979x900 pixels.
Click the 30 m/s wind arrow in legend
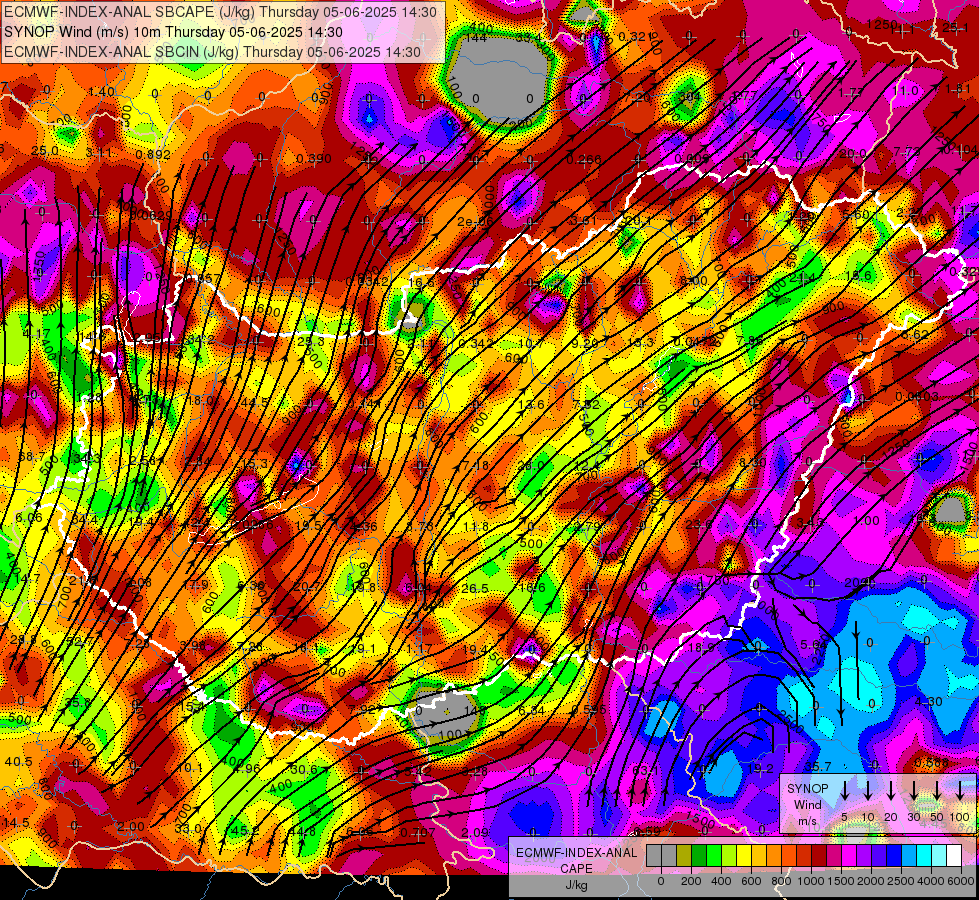[x=914, y=791]
